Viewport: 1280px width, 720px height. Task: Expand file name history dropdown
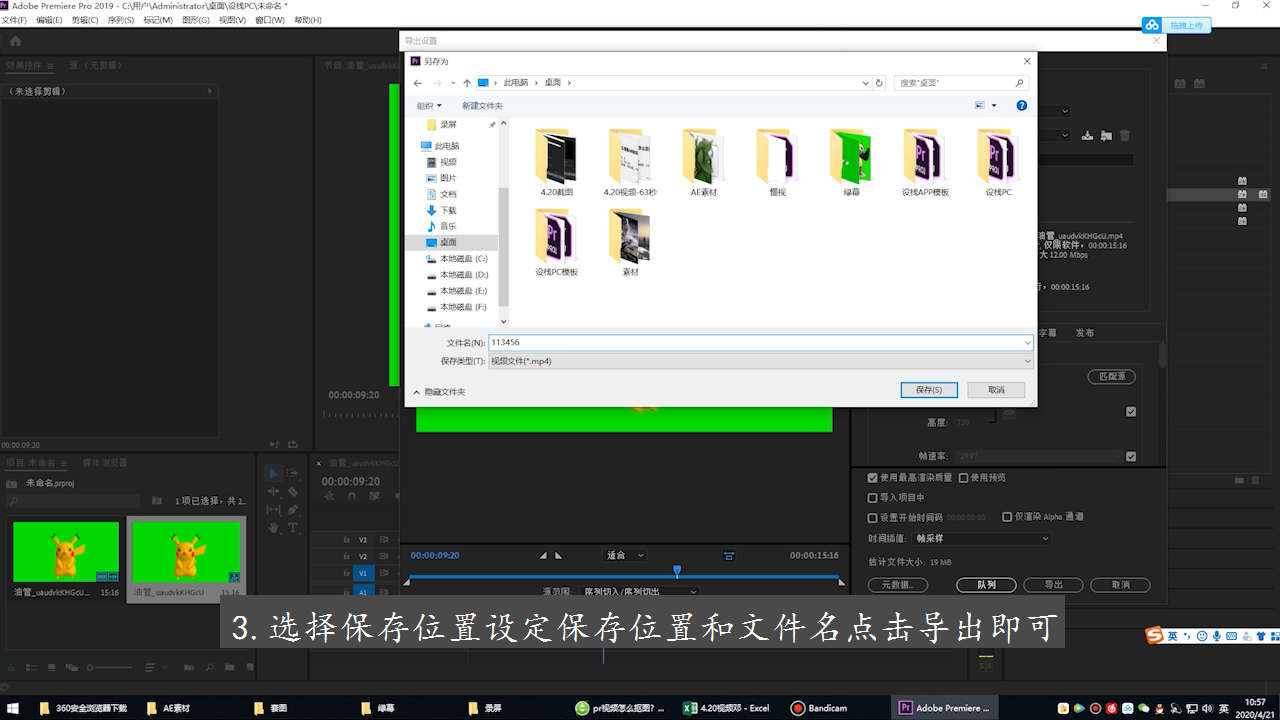1027,343
